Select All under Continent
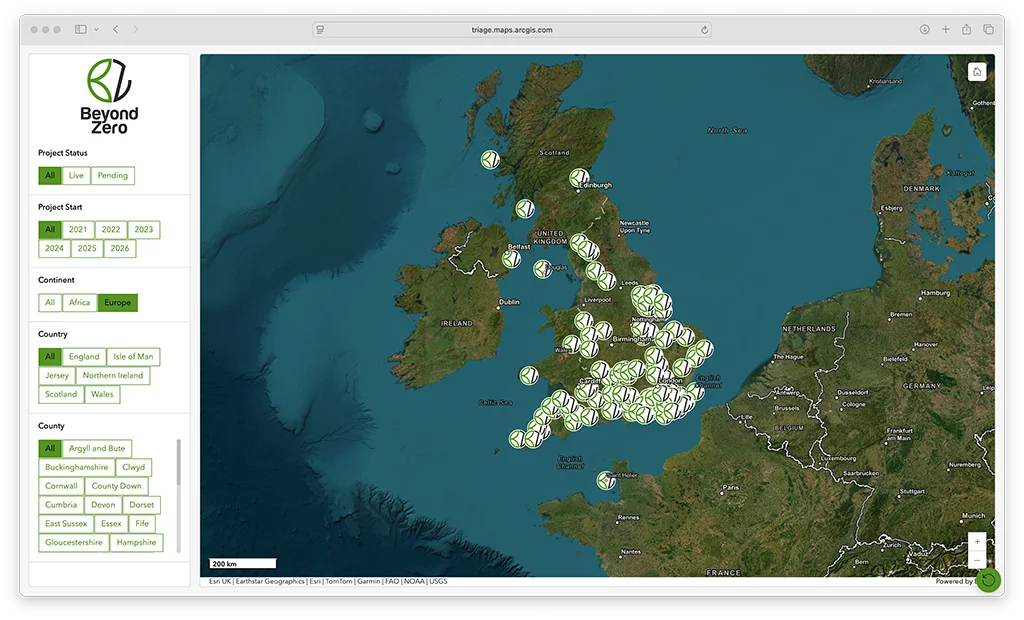 (50, 302)
